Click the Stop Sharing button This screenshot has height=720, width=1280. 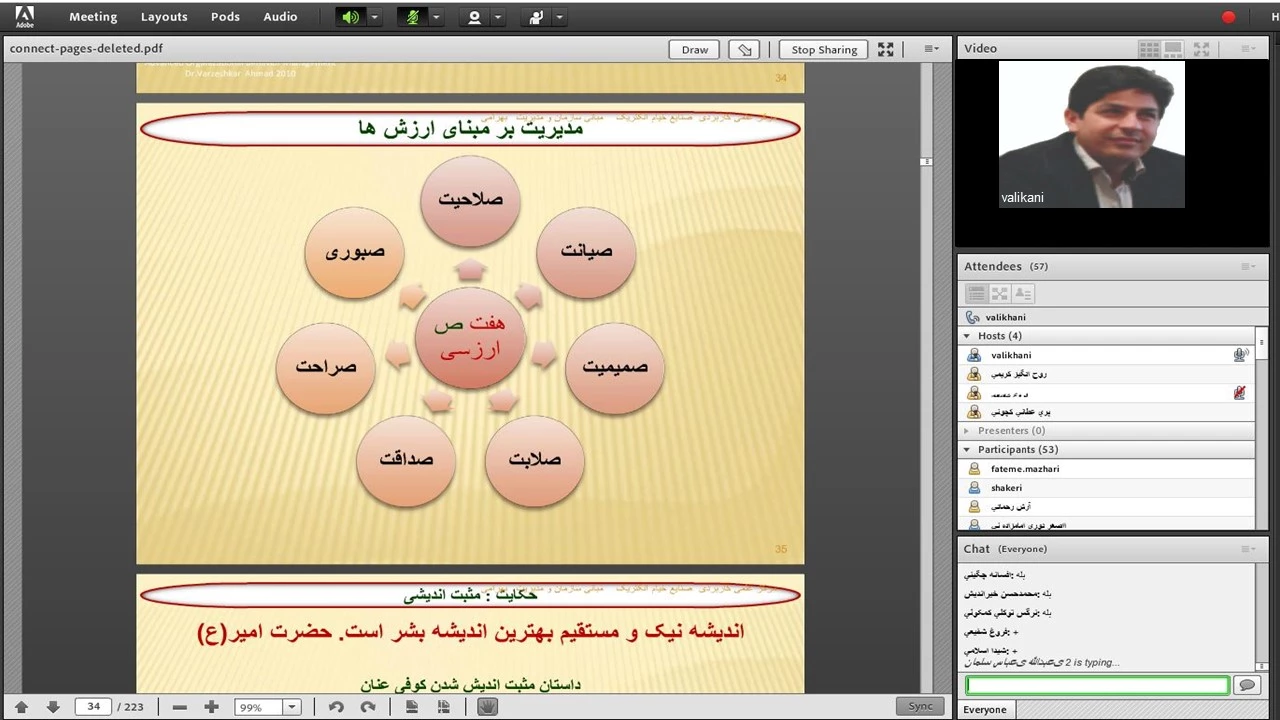click(824, 49)
